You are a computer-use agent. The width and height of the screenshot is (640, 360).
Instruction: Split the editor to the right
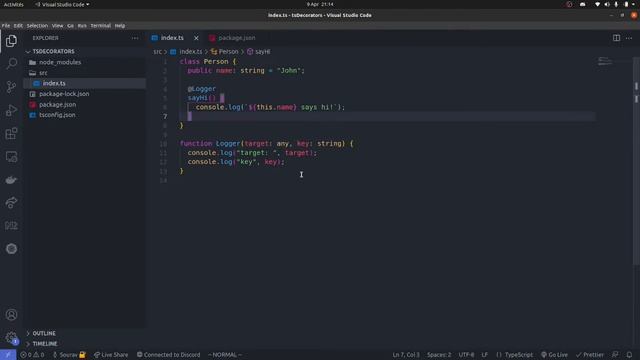click(616, 38)
